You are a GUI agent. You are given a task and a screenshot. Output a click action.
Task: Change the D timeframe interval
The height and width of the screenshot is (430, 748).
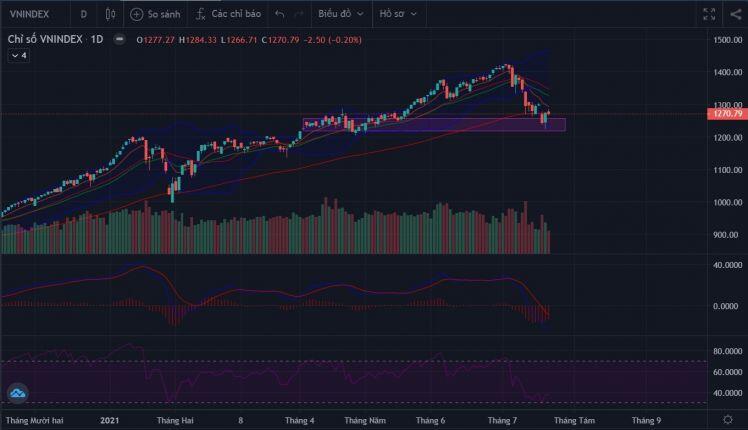point(84,14)
